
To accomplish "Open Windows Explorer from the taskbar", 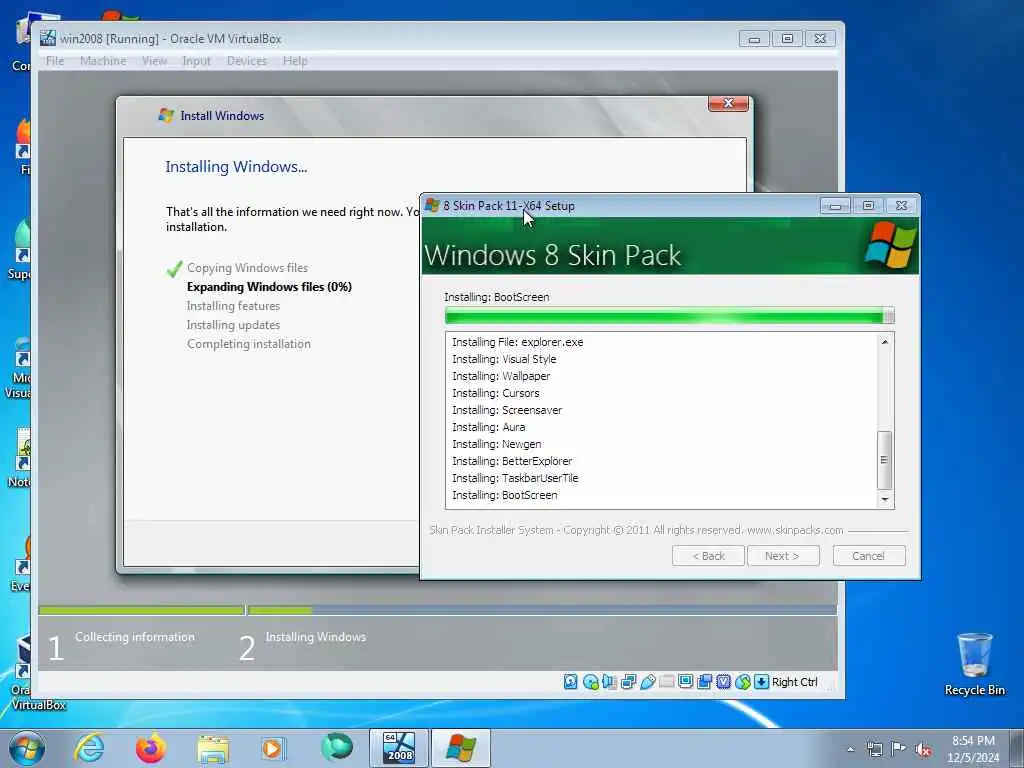I will [x=213, y=749].
